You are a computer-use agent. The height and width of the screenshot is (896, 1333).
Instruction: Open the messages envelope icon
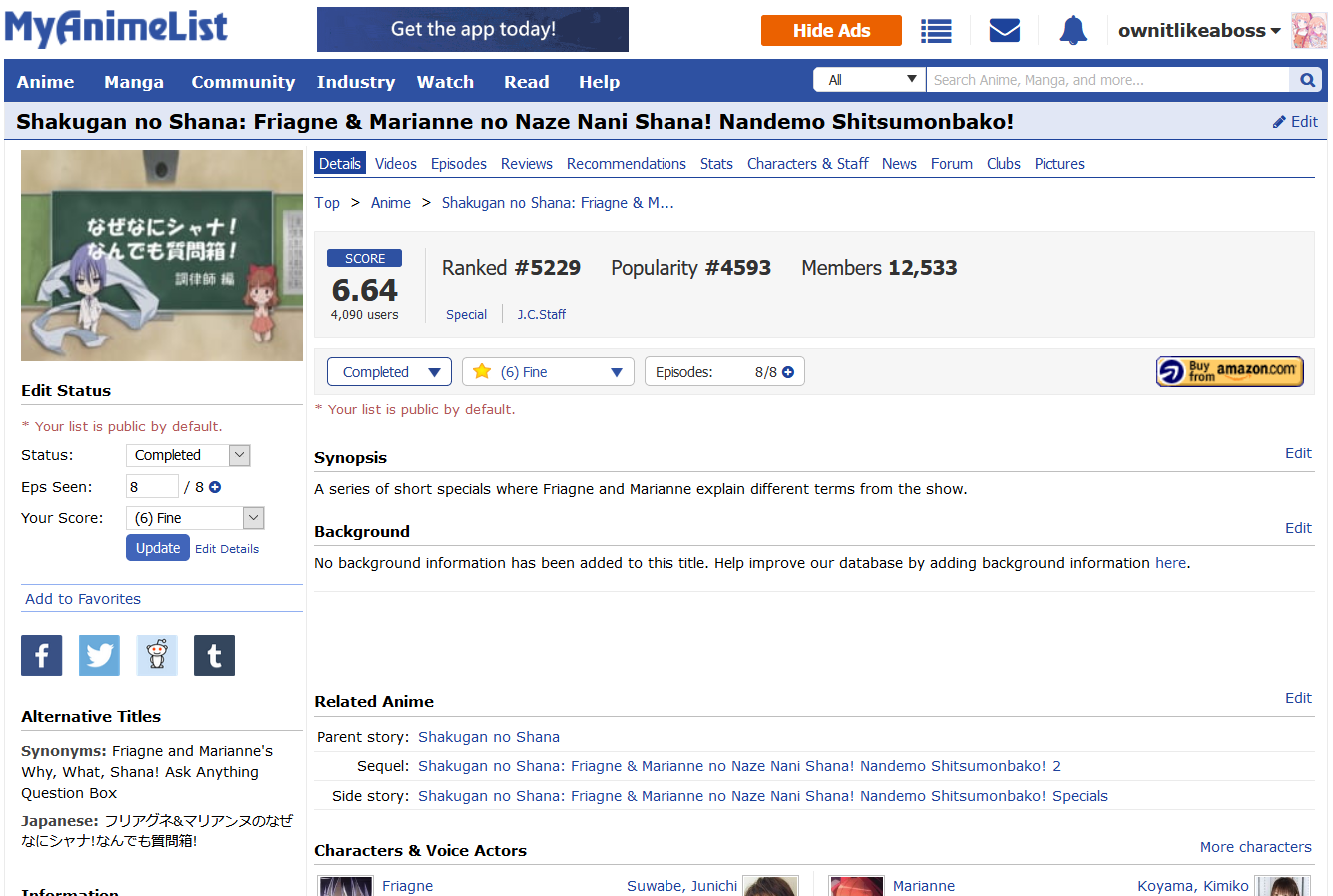1004,31
